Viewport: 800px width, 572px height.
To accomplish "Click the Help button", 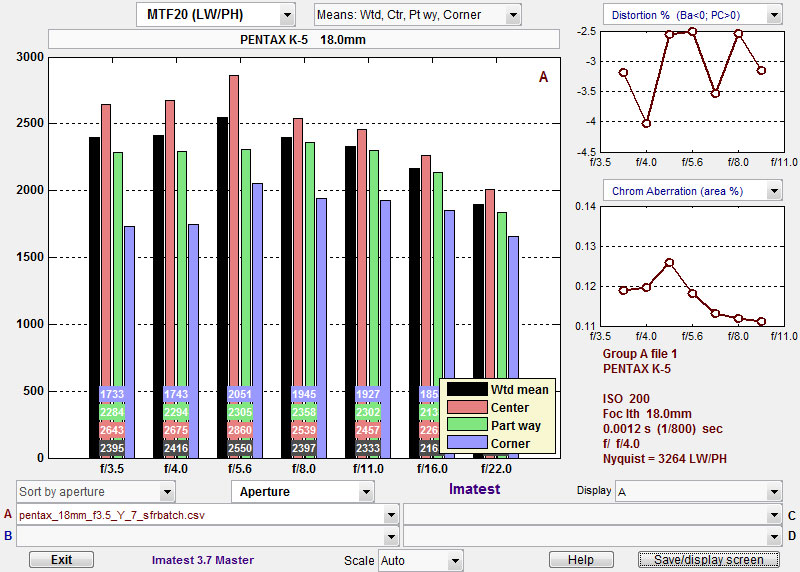I will tap(581, 560).
